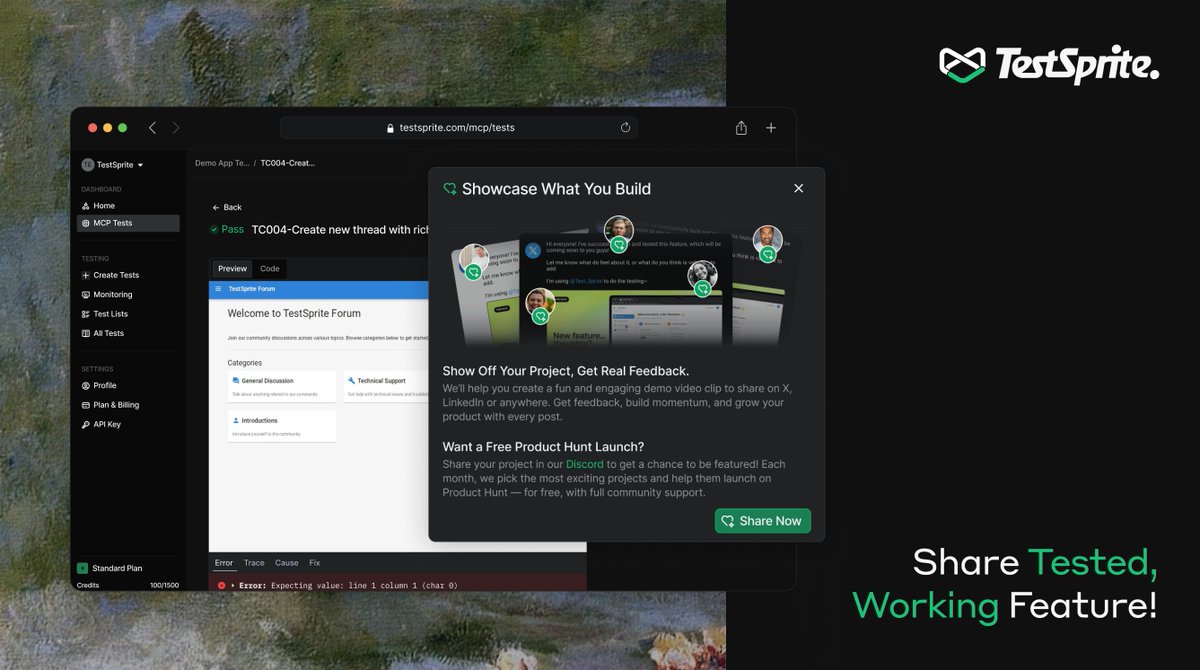
Task: Click the Share Now button
Action: (x=763, y=521)
